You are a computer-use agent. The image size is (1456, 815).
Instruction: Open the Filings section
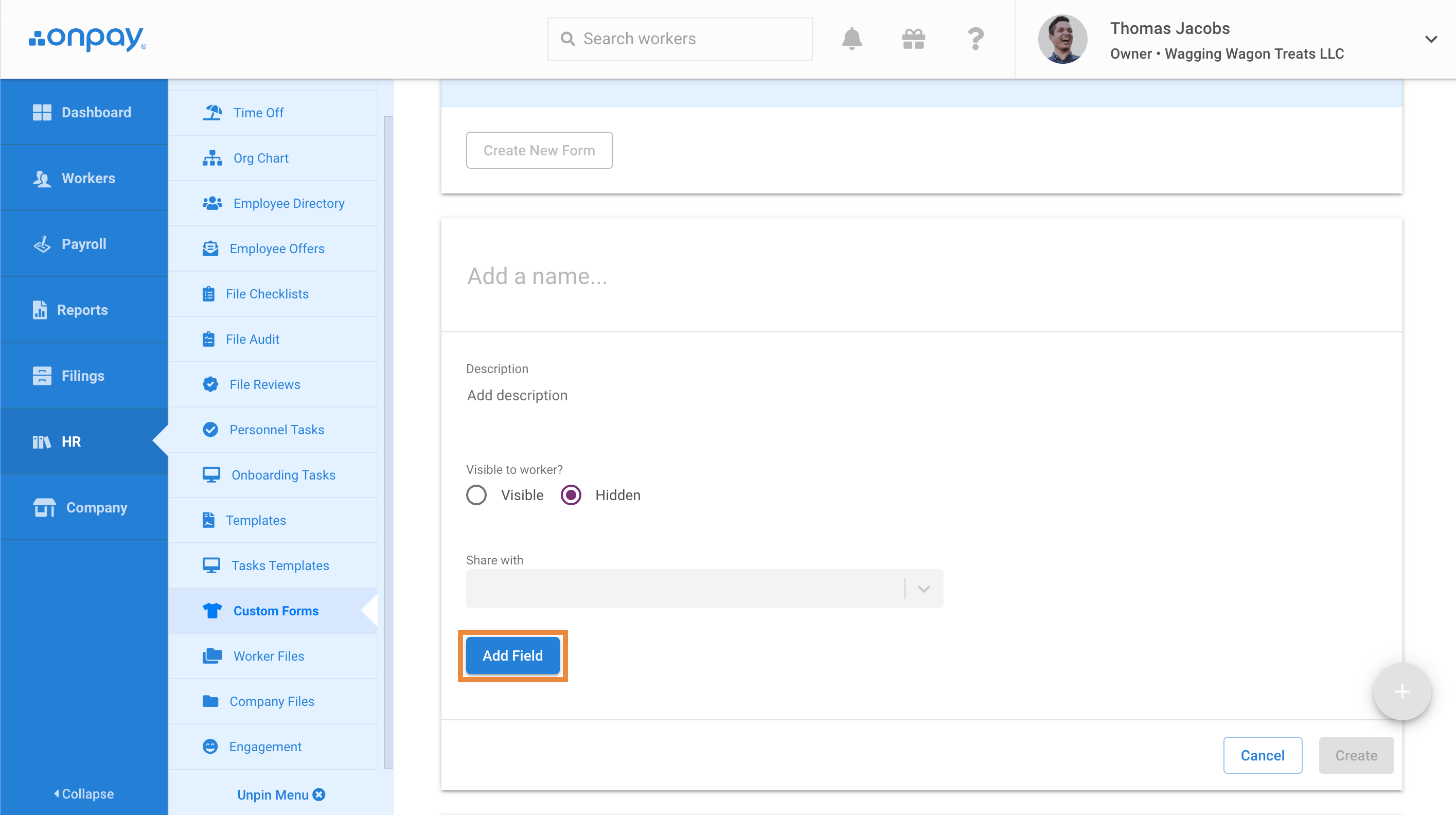84,376
